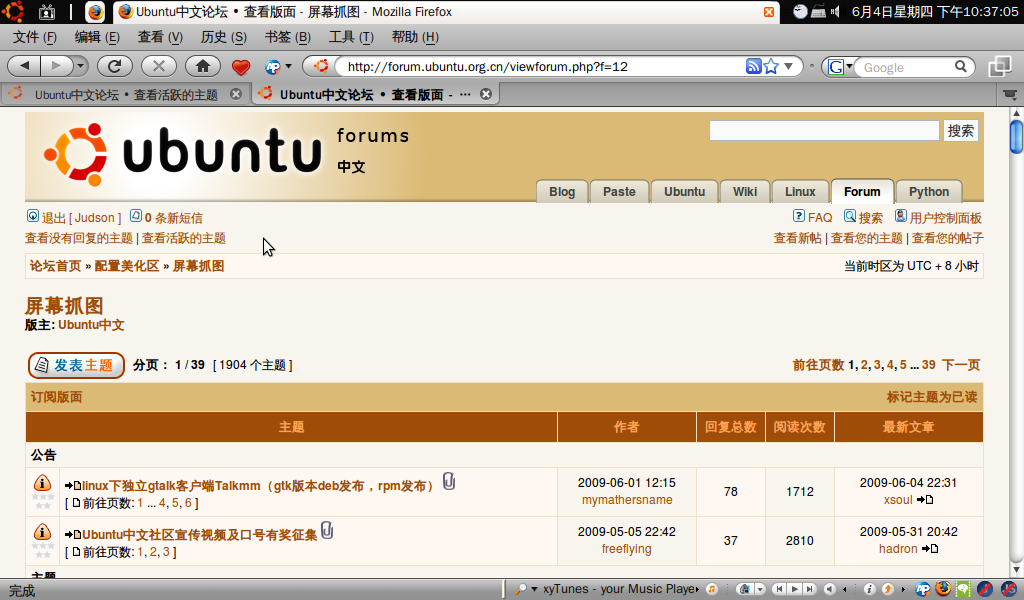Open the list-all-tabs dropdown on the tab bar
The width and height of the screenshot is (1024, 600).
(x=1010, y=95)
